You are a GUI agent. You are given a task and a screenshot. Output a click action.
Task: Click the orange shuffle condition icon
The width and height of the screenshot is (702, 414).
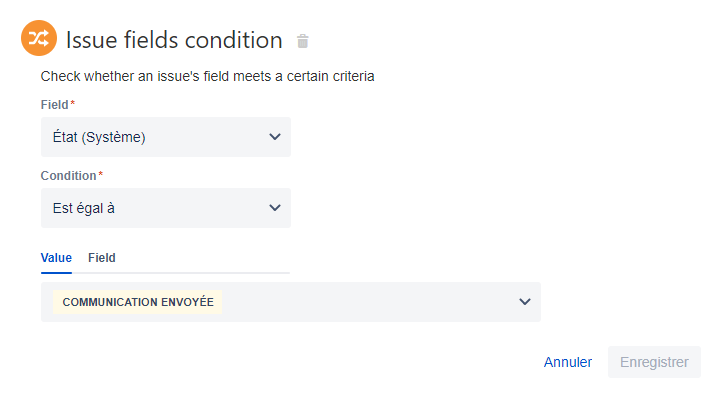[39, 38]
